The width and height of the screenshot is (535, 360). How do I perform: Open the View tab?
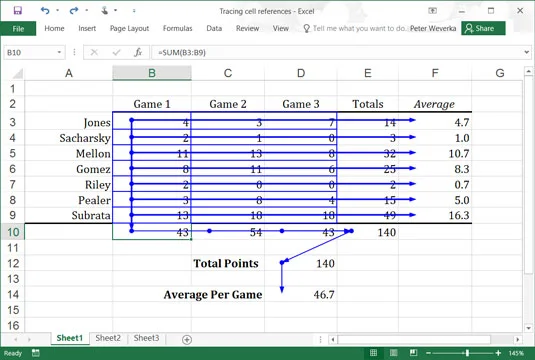tap(280, 28)
